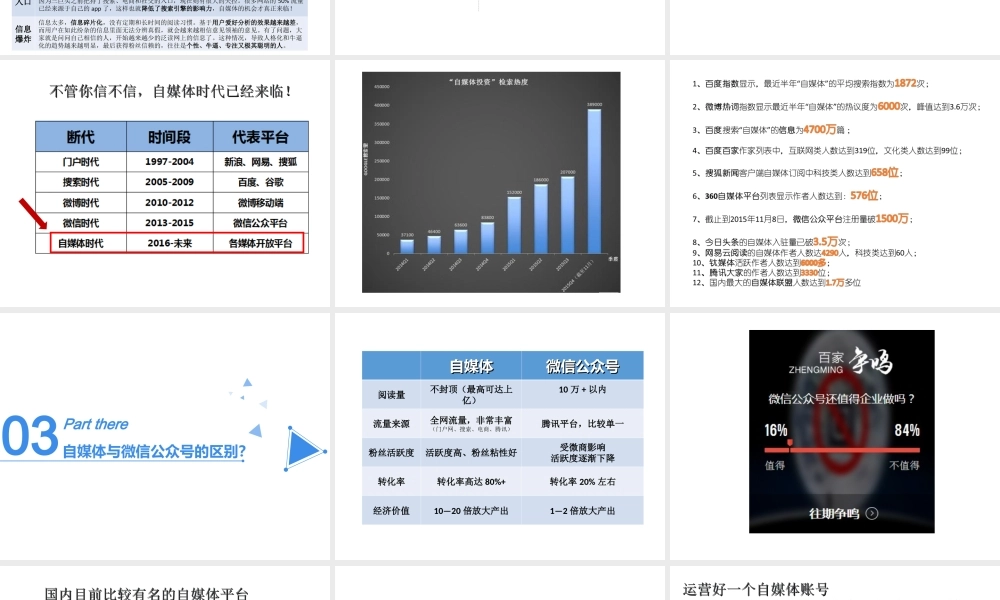The height and width of the screenshot is (600, 1000).
Task: Click the 受微商影响 活跃度逐渐下降 cell
Action: click(x=582, y=453)
